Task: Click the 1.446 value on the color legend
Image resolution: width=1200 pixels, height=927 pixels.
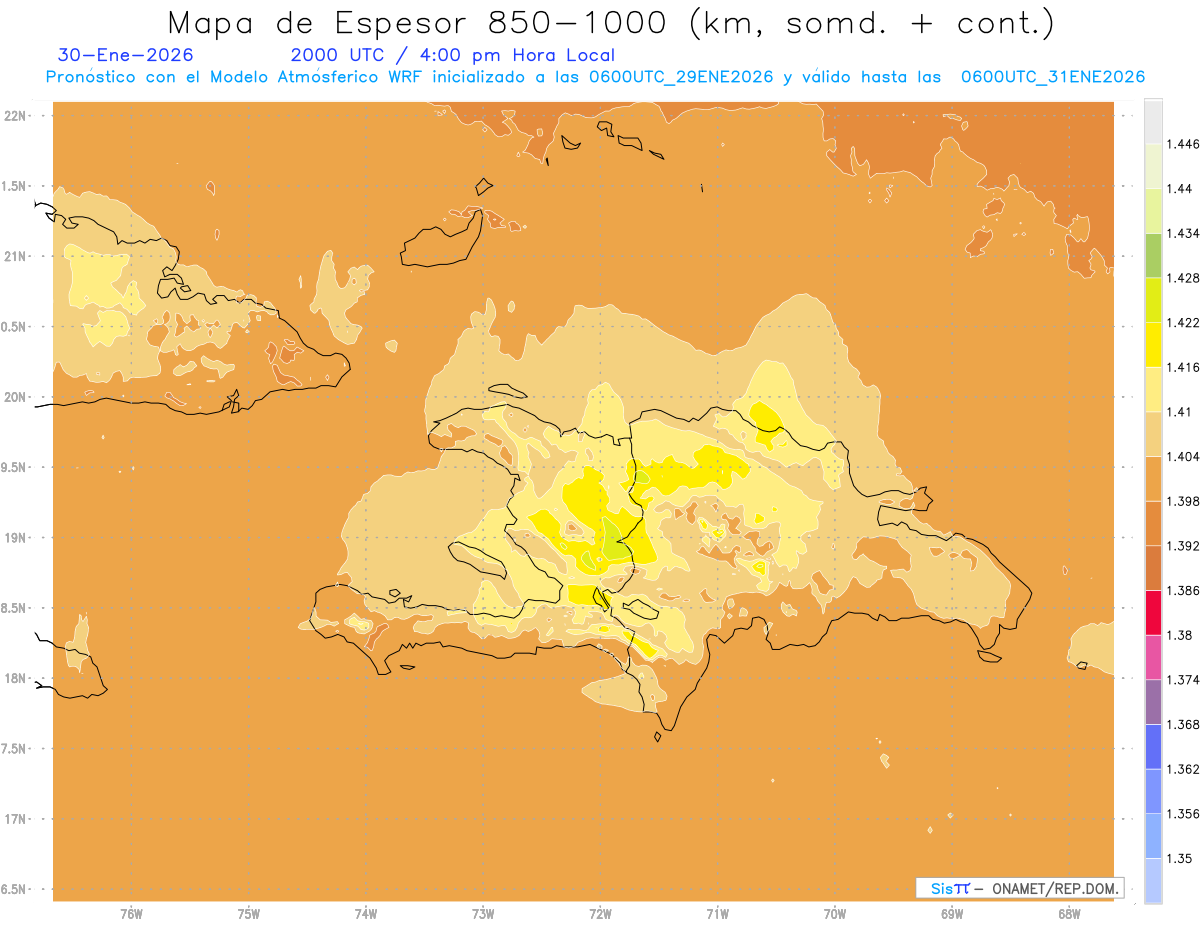Action: pos(1182,144)
